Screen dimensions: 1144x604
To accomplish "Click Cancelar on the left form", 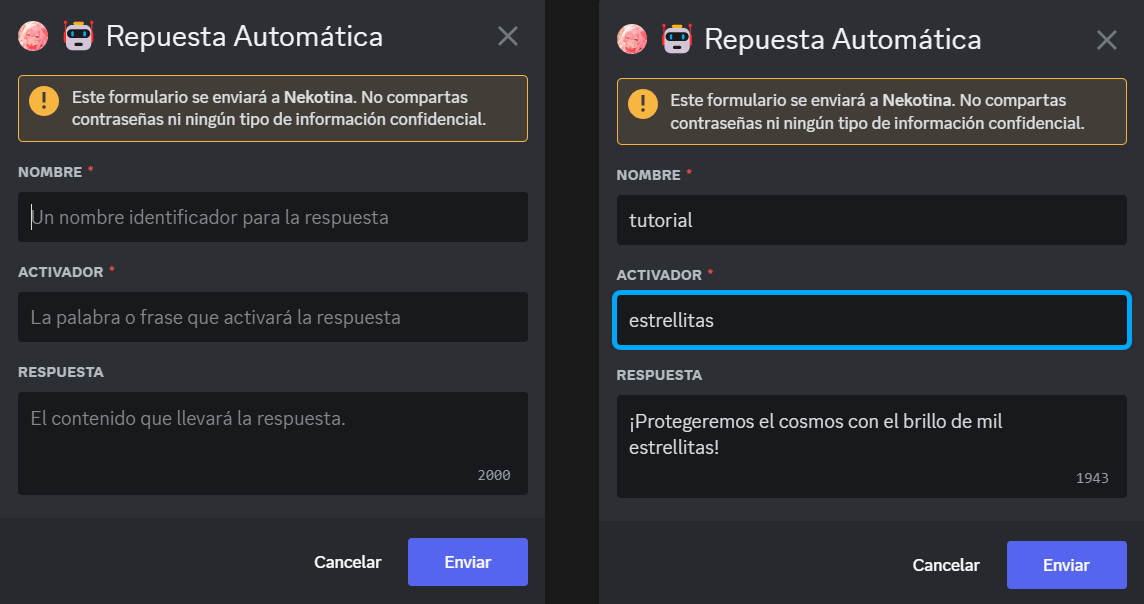I will click(348, 562).
